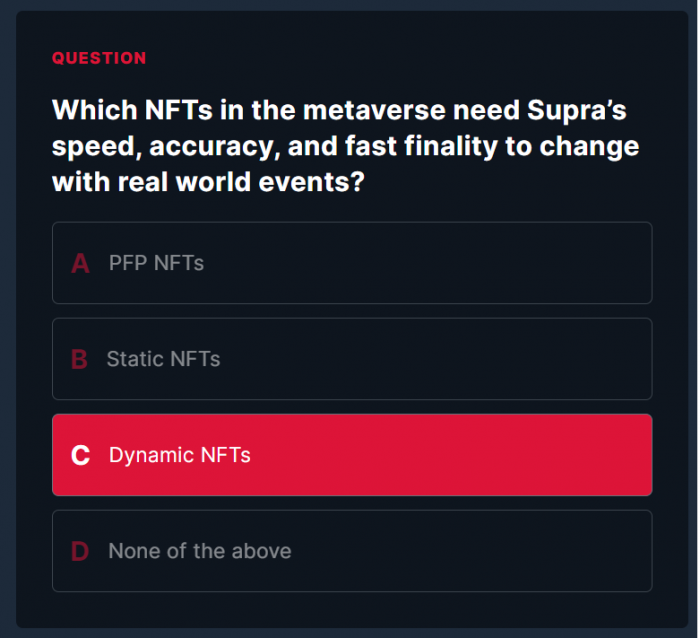
Task: Click the white letter C marker
Action: pos(80,456)
